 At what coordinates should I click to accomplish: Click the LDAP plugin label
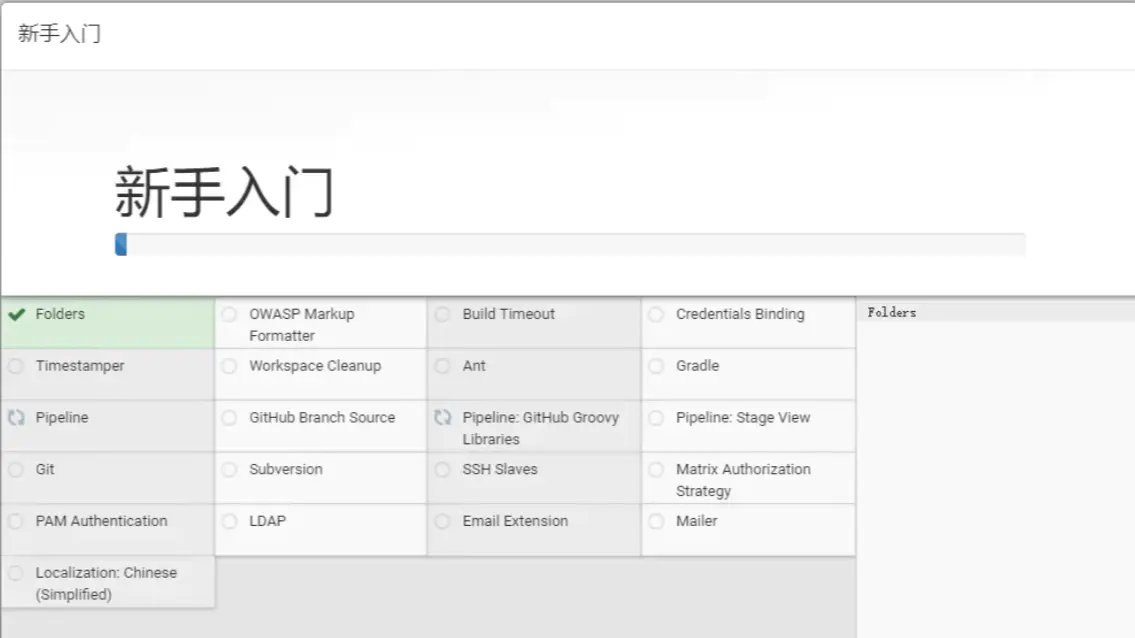[x=267, y=521]
